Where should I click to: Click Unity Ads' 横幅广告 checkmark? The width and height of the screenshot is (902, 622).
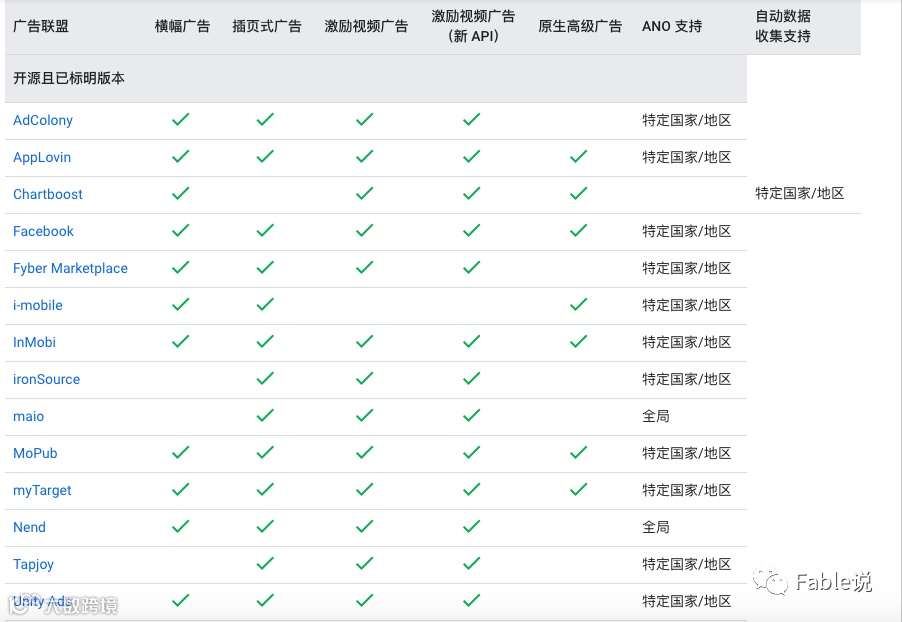point(181,601)
